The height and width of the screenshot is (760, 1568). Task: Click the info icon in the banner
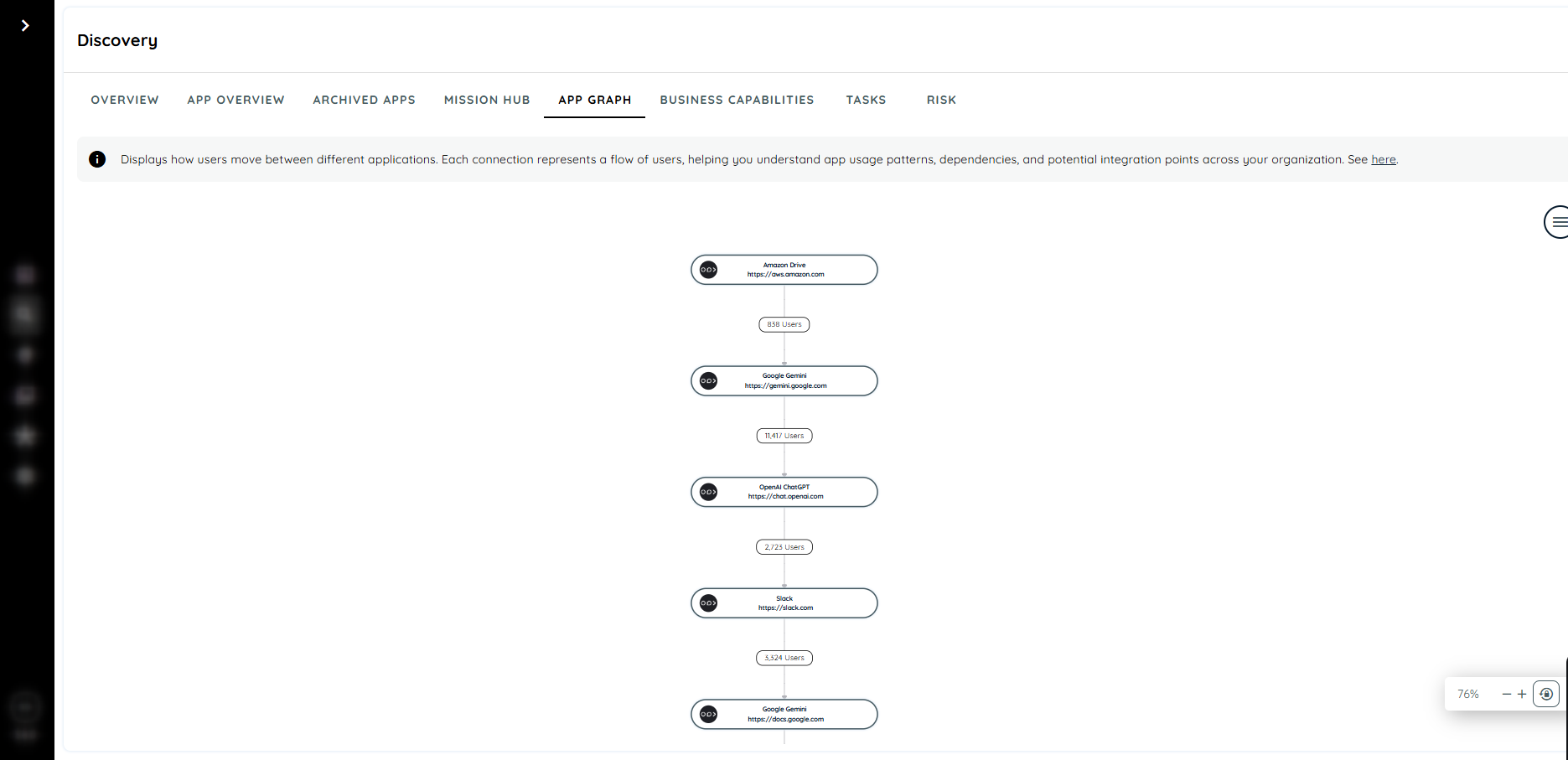pyautogui.click(x=97, y=159)
